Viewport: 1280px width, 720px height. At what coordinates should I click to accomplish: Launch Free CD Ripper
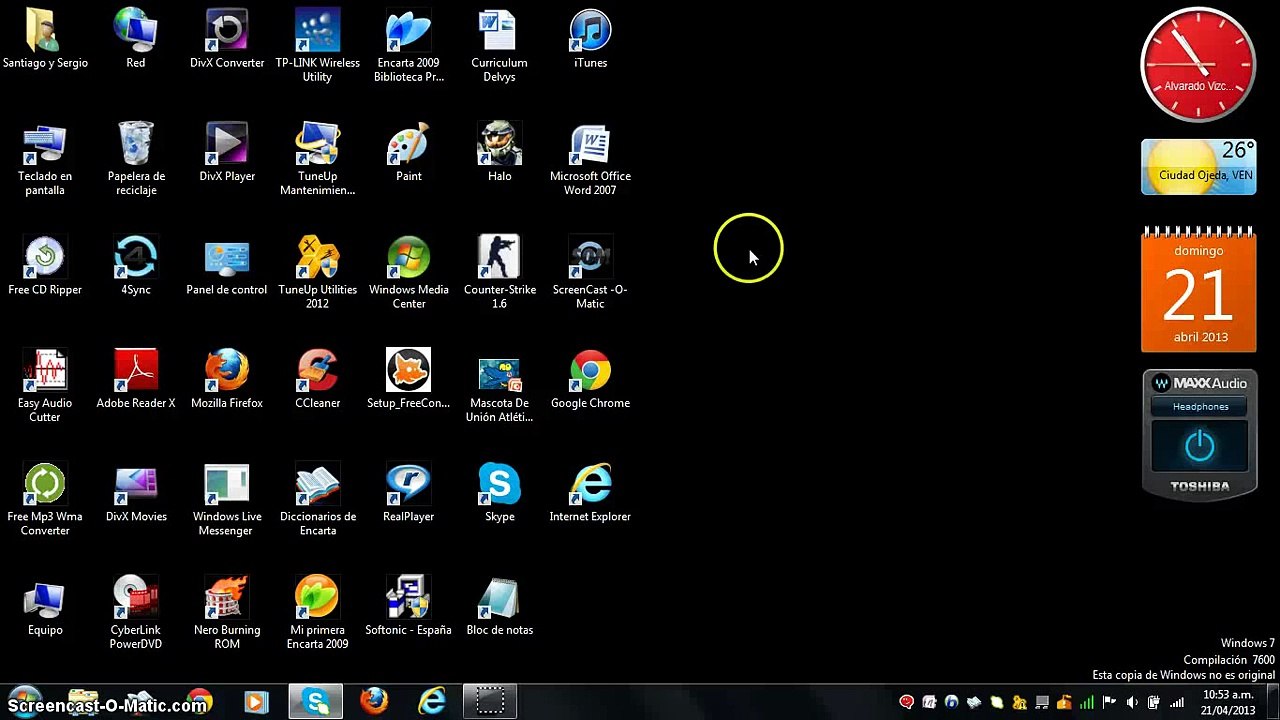[45, 267]
